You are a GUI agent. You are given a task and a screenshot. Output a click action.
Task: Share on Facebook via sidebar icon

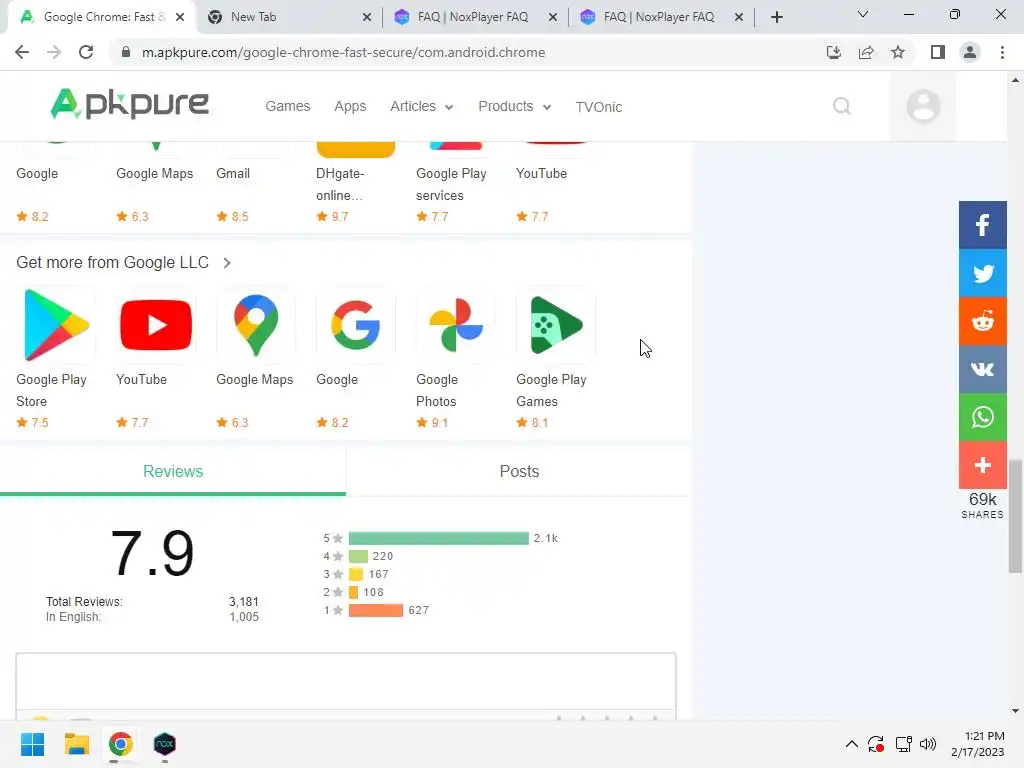(x=982, y=225)
